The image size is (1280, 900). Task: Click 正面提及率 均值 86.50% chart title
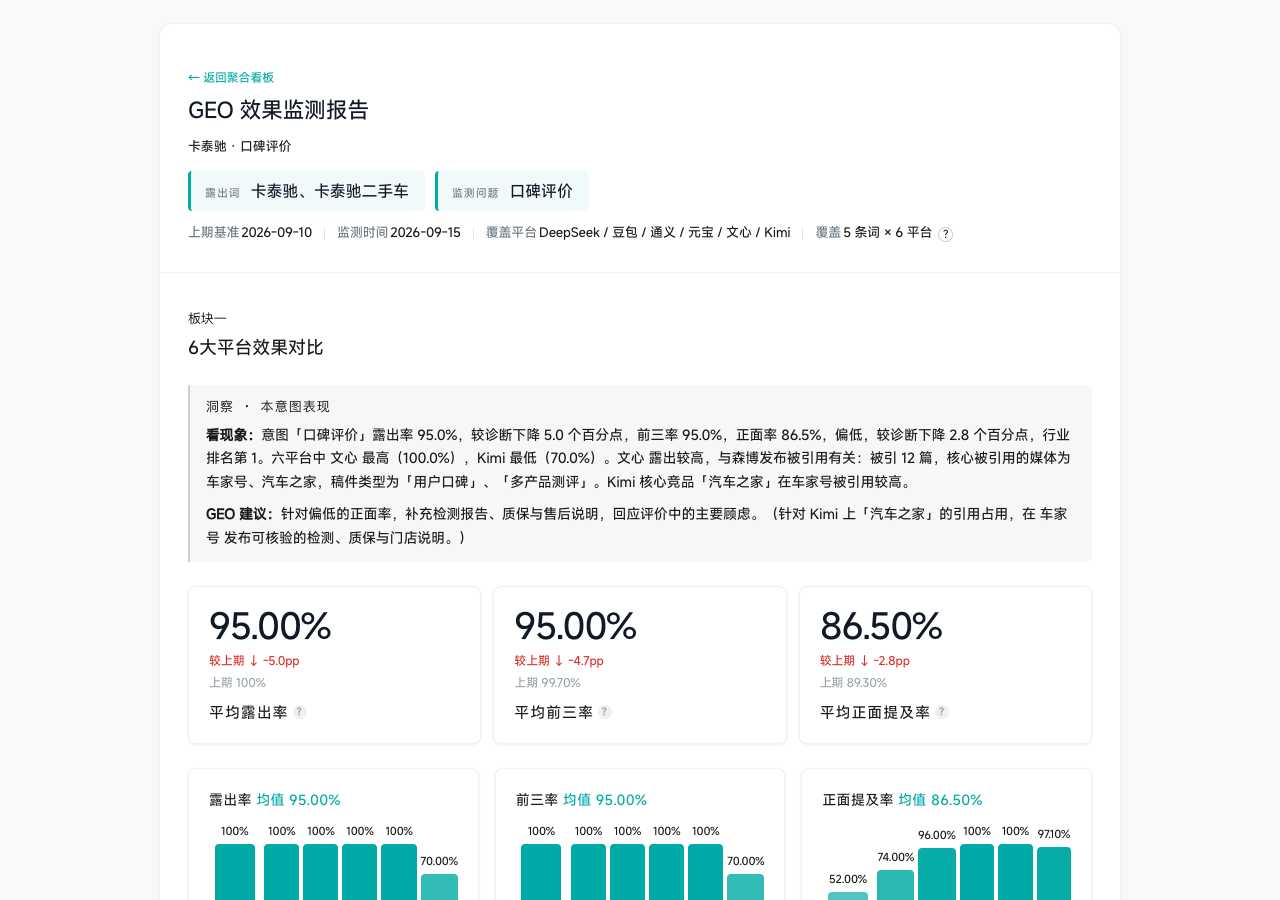[x=902, y=800]
